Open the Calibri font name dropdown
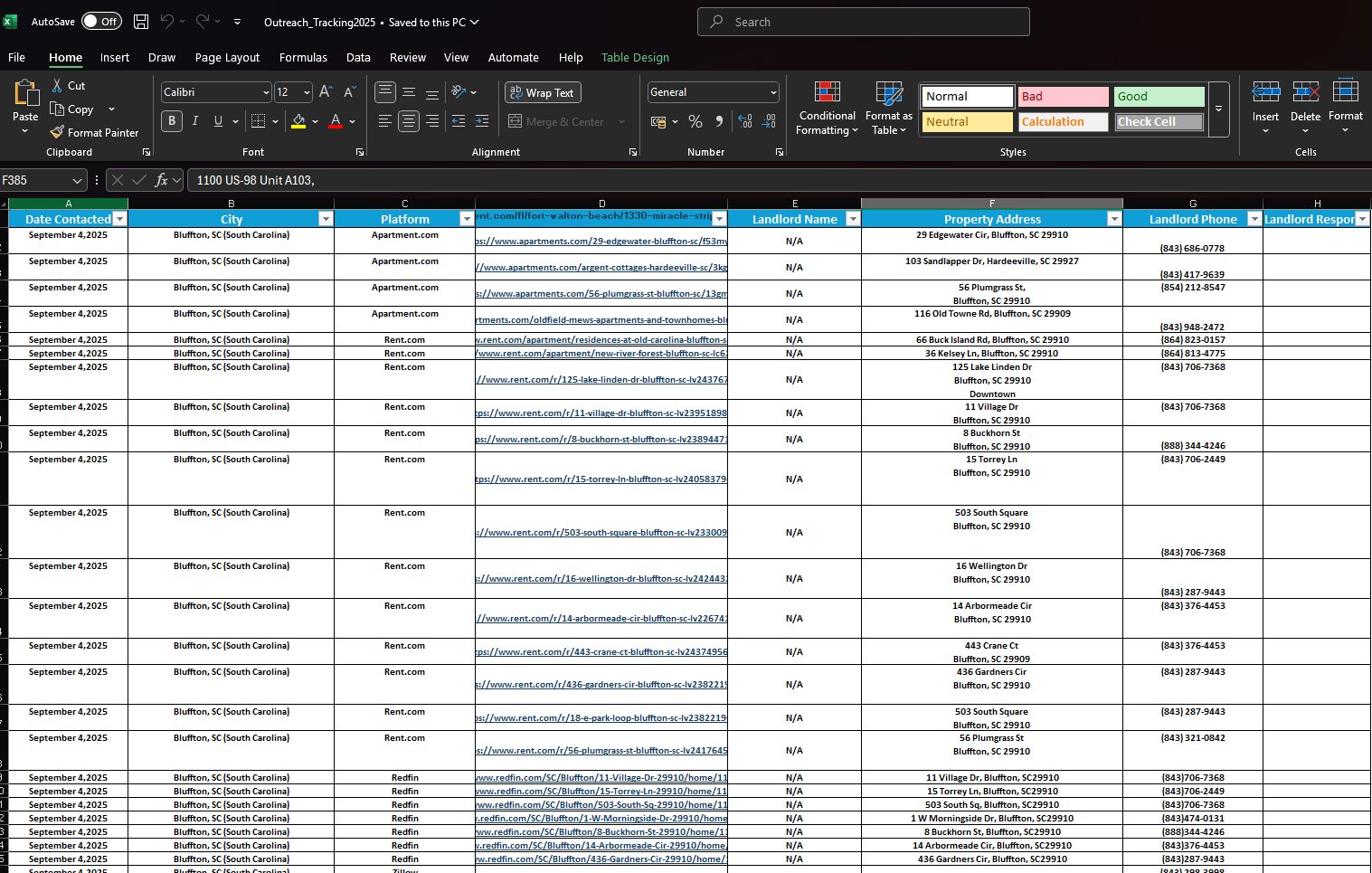The width and height of the screenshot is (1372, 873). click(x=266, y=92)
